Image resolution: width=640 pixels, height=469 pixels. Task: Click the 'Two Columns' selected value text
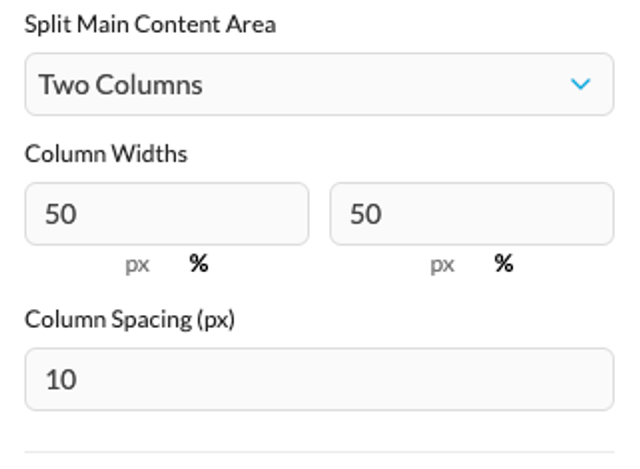pos(121,84)
